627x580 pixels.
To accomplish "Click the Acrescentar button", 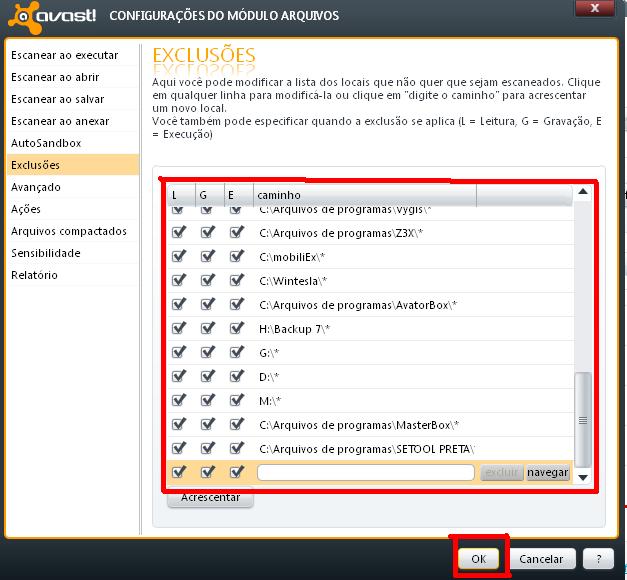I will [x=210, y=497].
